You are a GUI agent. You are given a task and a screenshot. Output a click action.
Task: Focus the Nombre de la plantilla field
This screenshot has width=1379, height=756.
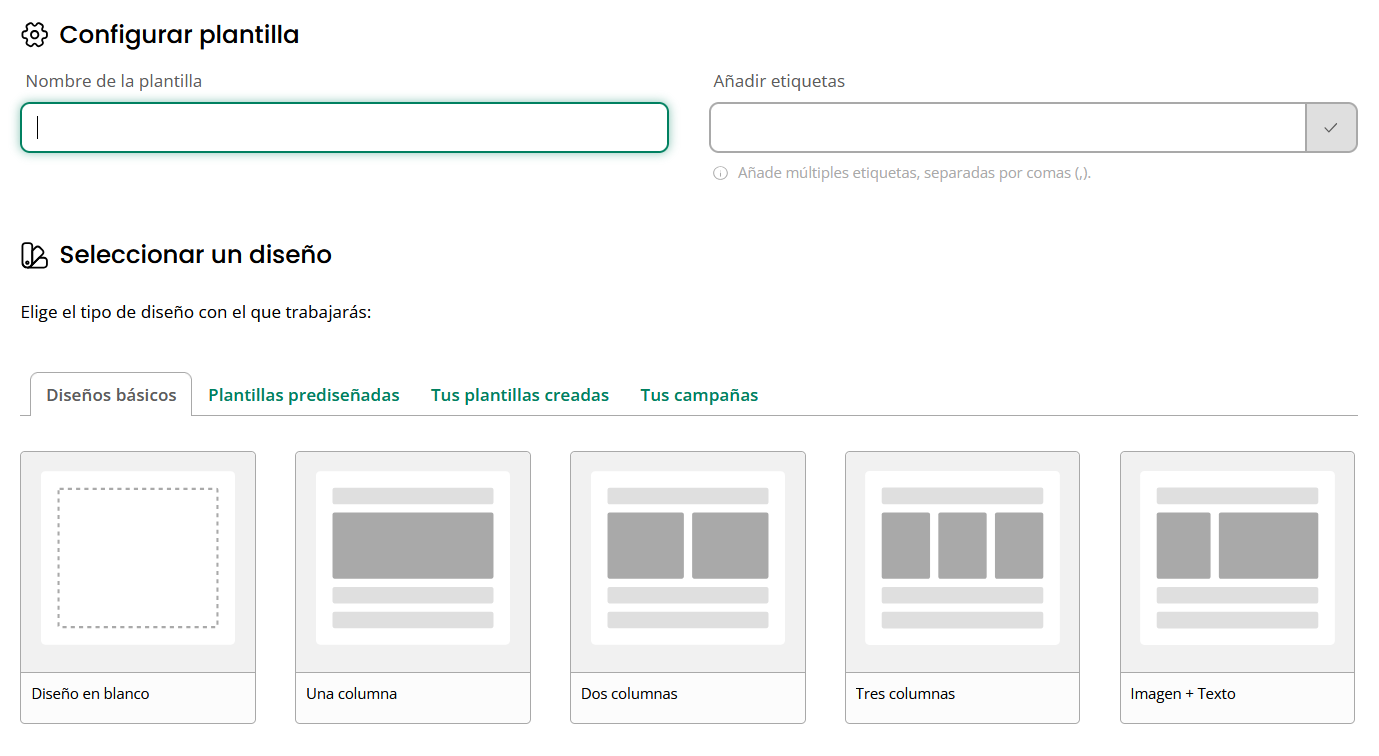coord(344,128)
